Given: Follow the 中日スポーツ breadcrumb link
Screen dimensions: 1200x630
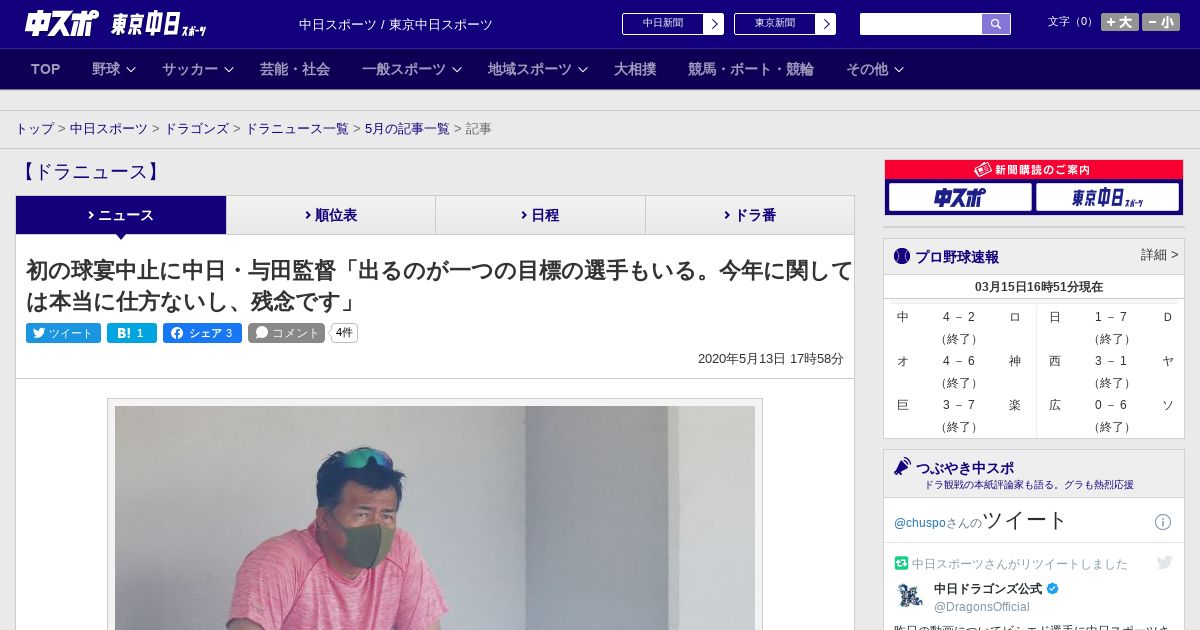Looking at the screenshot, I should click(x=109, y=129).
